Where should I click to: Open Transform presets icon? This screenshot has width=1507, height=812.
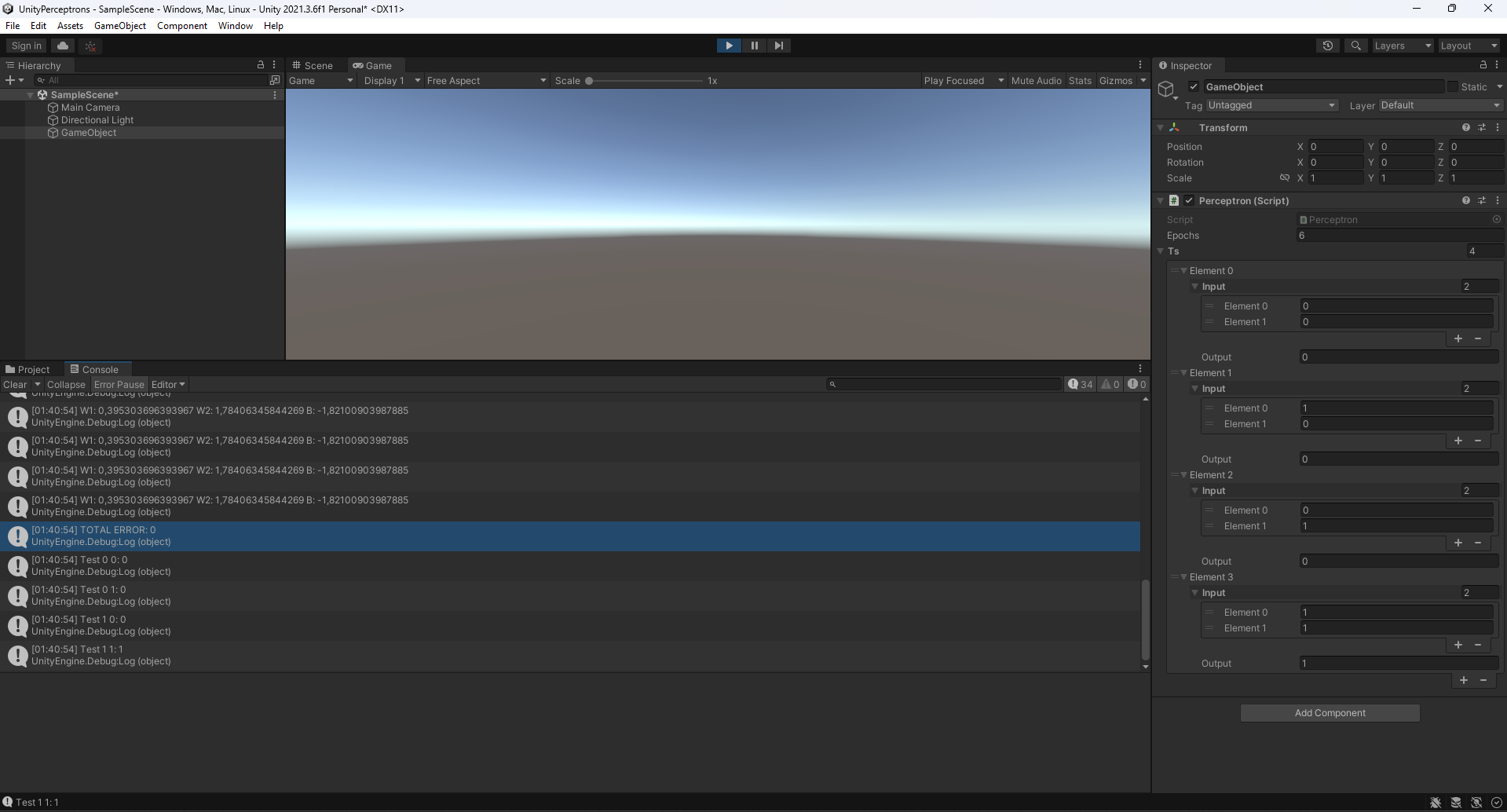coord(1482,127)
